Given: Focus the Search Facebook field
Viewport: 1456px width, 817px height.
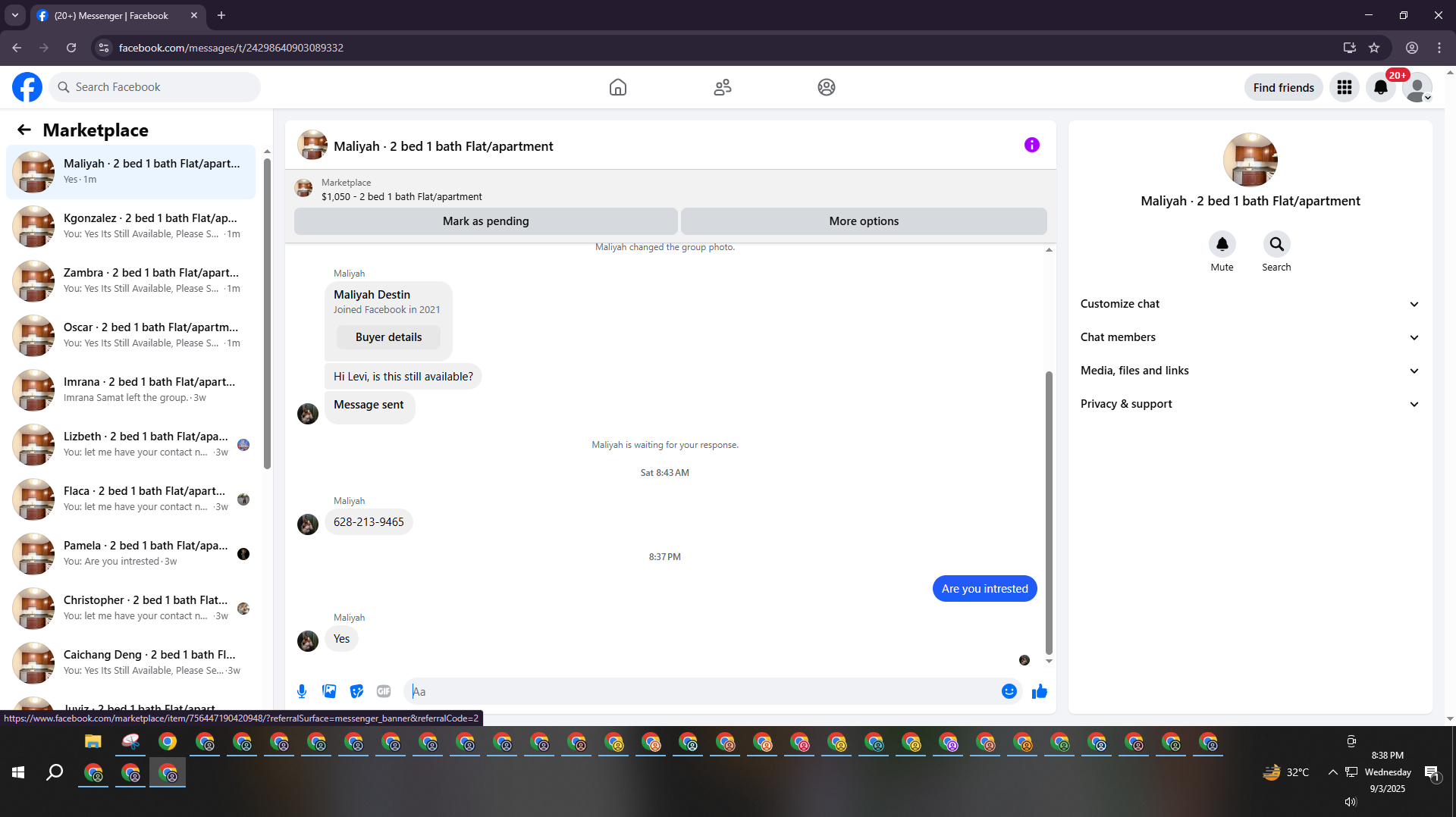Looking at the screenshot, I should click(x=155, y=87).
